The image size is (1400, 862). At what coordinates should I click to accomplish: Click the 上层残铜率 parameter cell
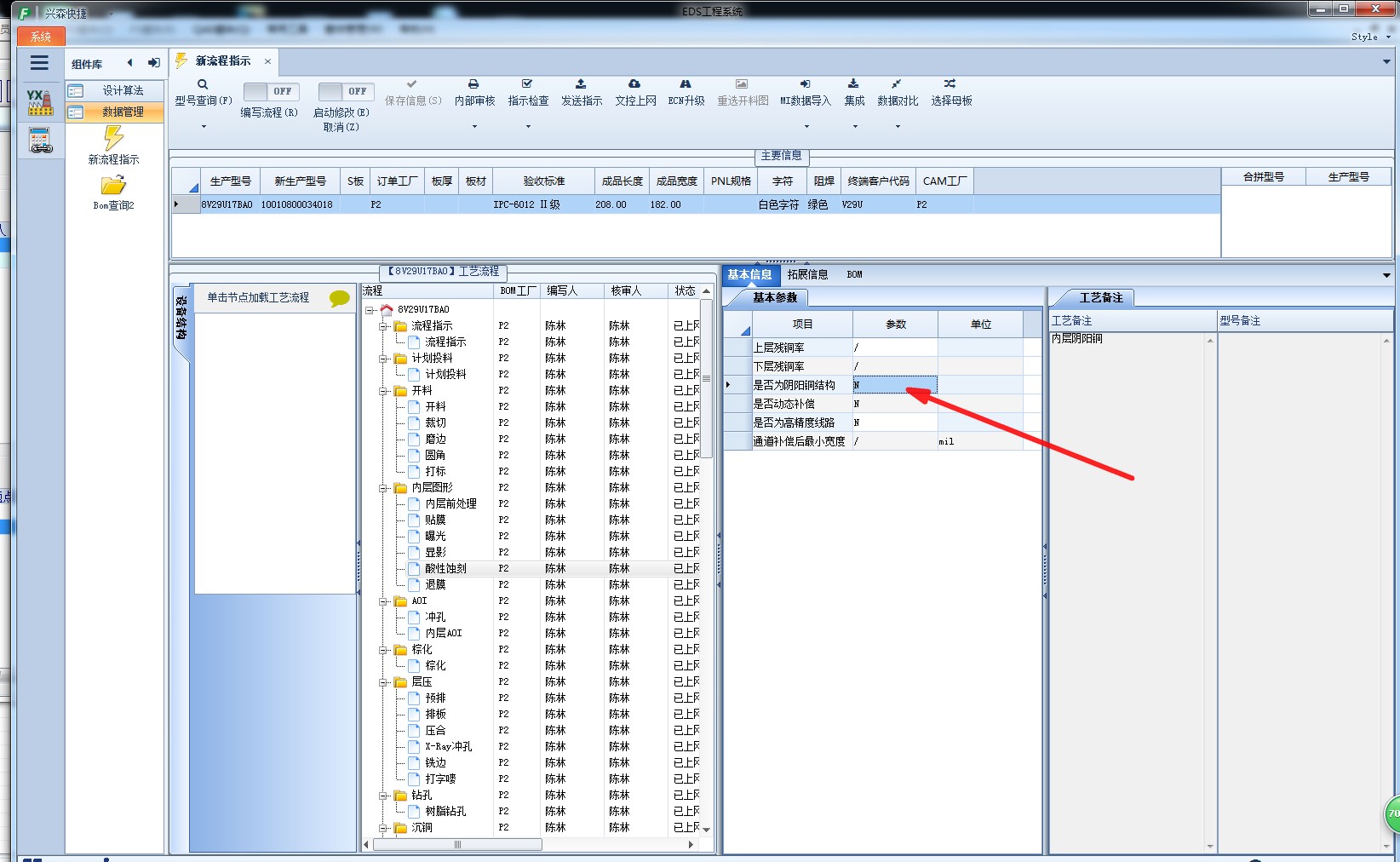pos(895,348)
